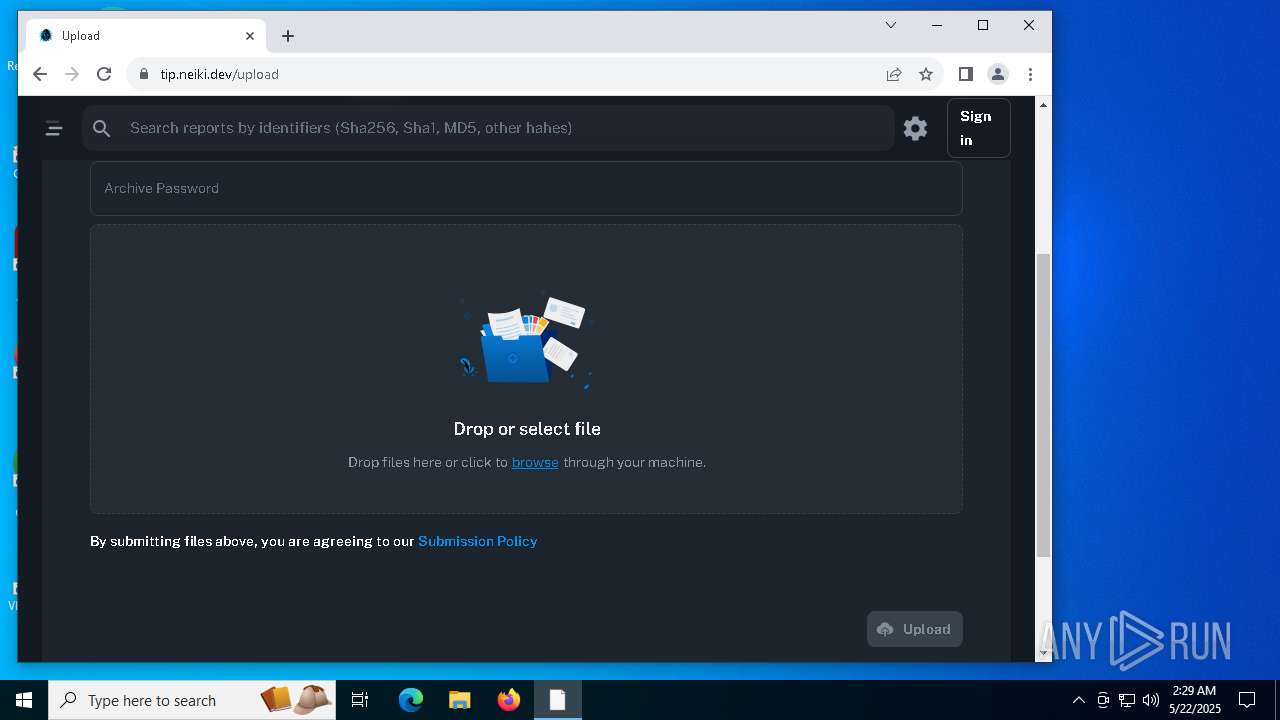Launch Microsoft Edge from taskbar
This screenshot has width=1280, height=720.
point(411,700)
